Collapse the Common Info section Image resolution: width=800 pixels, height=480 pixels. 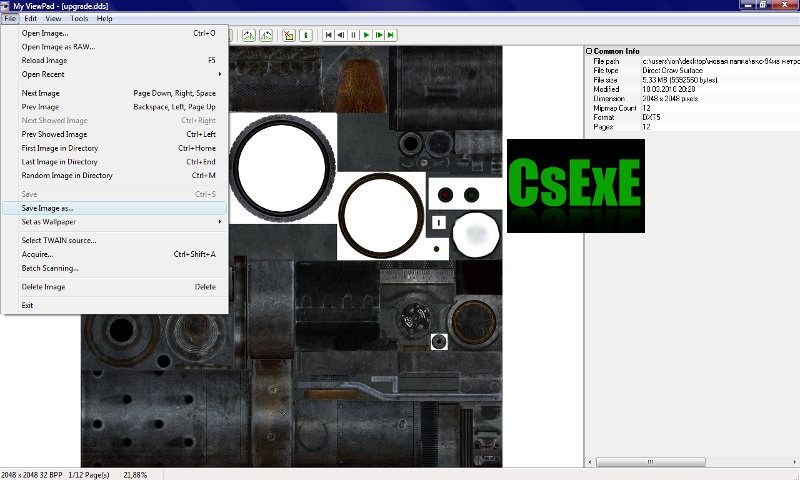tap(589, 51)
